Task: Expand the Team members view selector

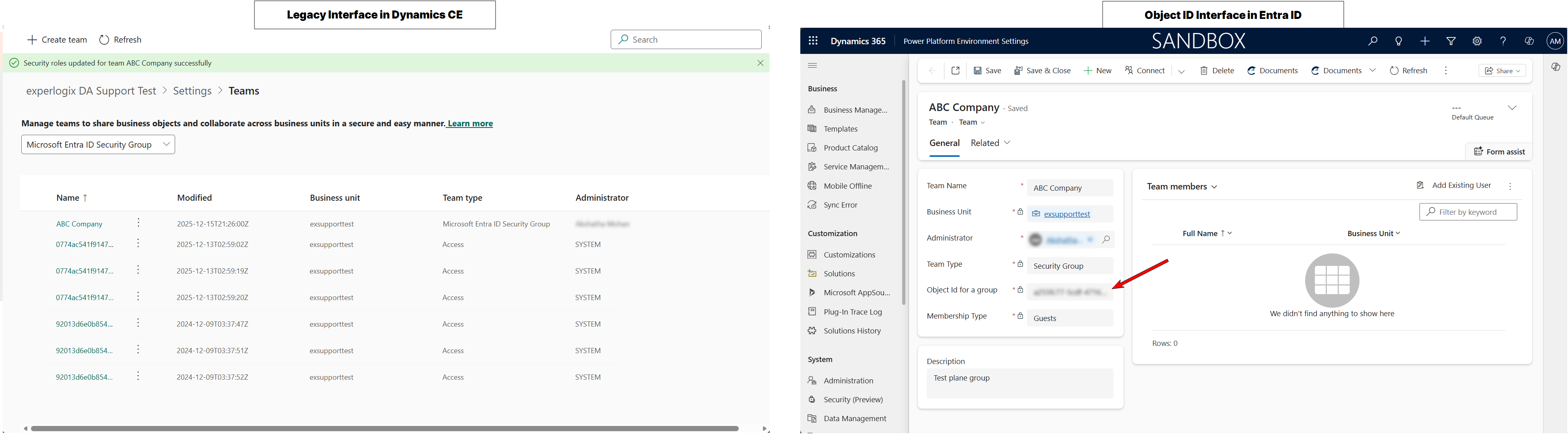Action: (x=1182, y=187)
